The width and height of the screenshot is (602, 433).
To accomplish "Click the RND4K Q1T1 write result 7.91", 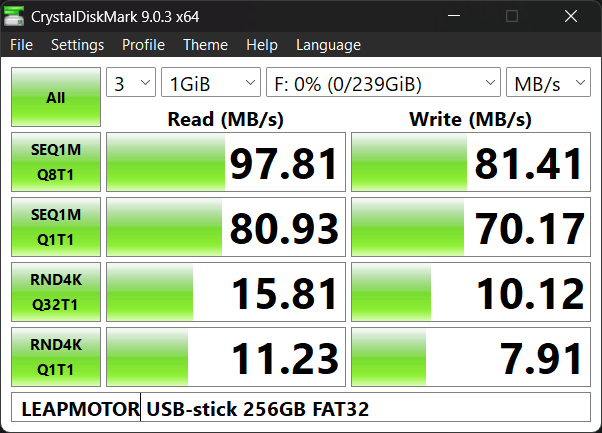I will point(471,357).
